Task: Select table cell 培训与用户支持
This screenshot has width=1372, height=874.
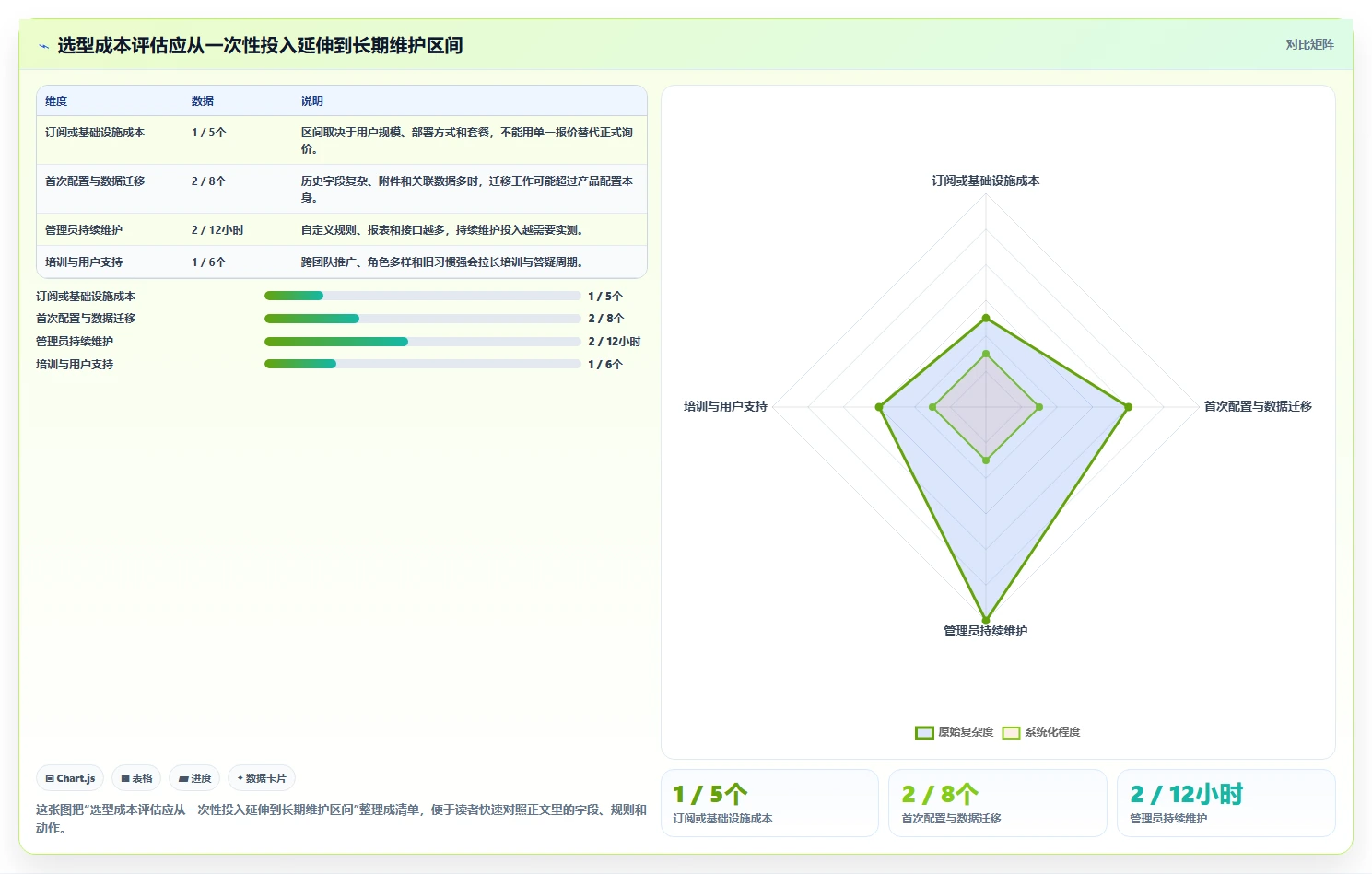Action: (x=84, y=262)
